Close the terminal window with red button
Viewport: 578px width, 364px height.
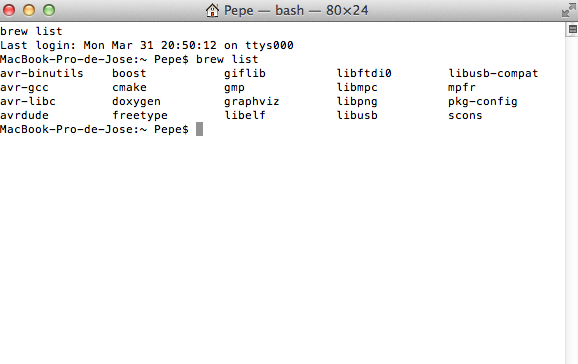pyautogui.click(x=9, y=10)
